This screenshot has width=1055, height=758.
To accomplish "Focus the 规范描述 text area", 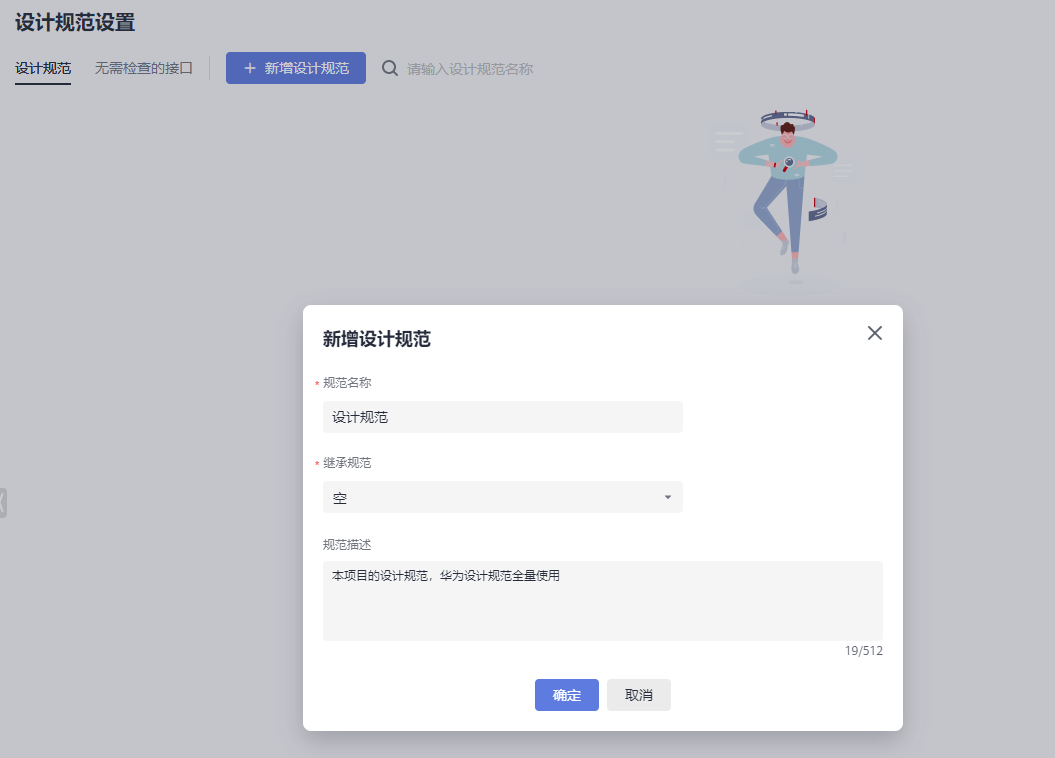I will tap(602, 601).
